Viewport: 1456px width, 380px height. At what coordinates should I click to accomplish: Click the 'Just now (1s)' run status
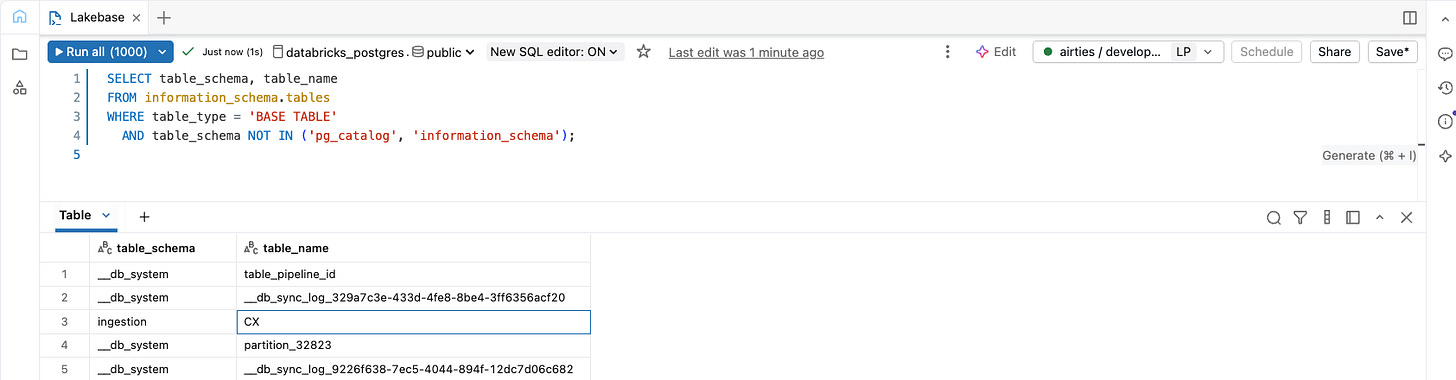(x=223, y=52)
